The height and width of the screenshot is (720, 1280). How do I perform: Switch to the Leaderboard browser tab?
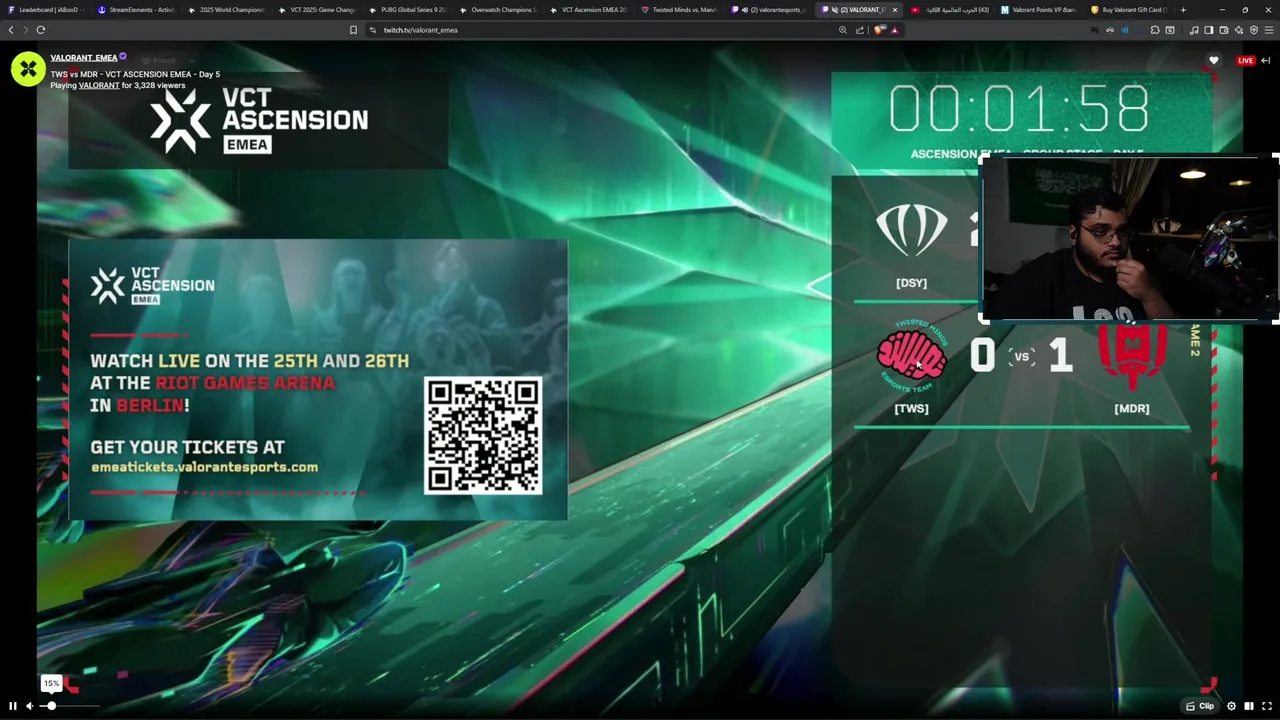pos(44,10)
